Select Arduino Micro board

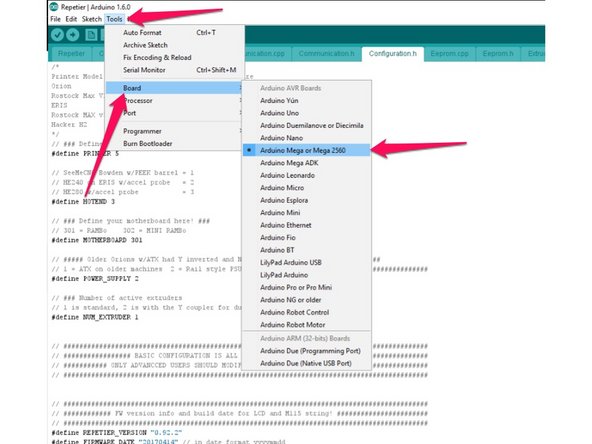click(x=306, y=188)
